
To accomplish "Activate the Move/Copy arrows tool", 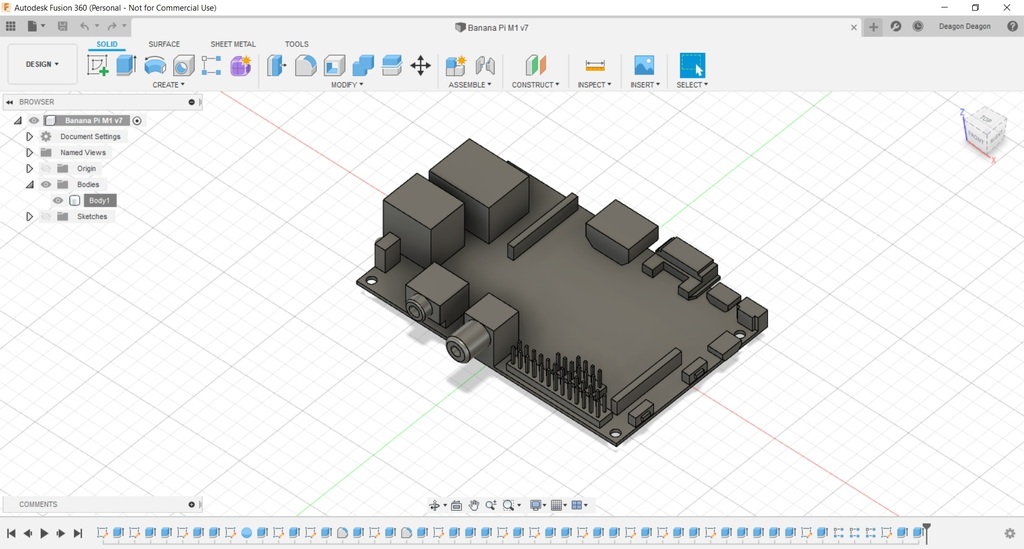I will pos(421,65).
